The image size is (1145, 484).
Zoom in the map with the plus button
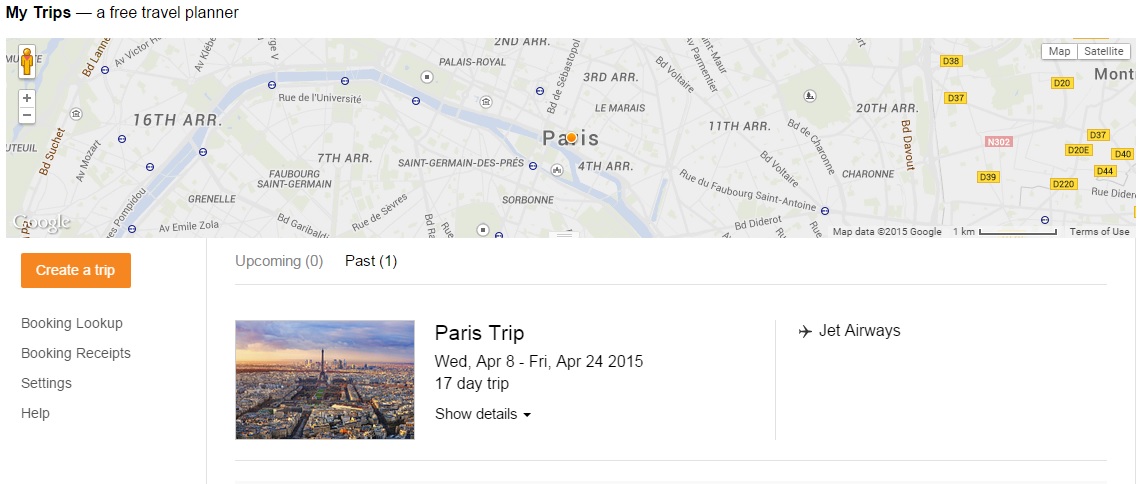tap(27, 98)
